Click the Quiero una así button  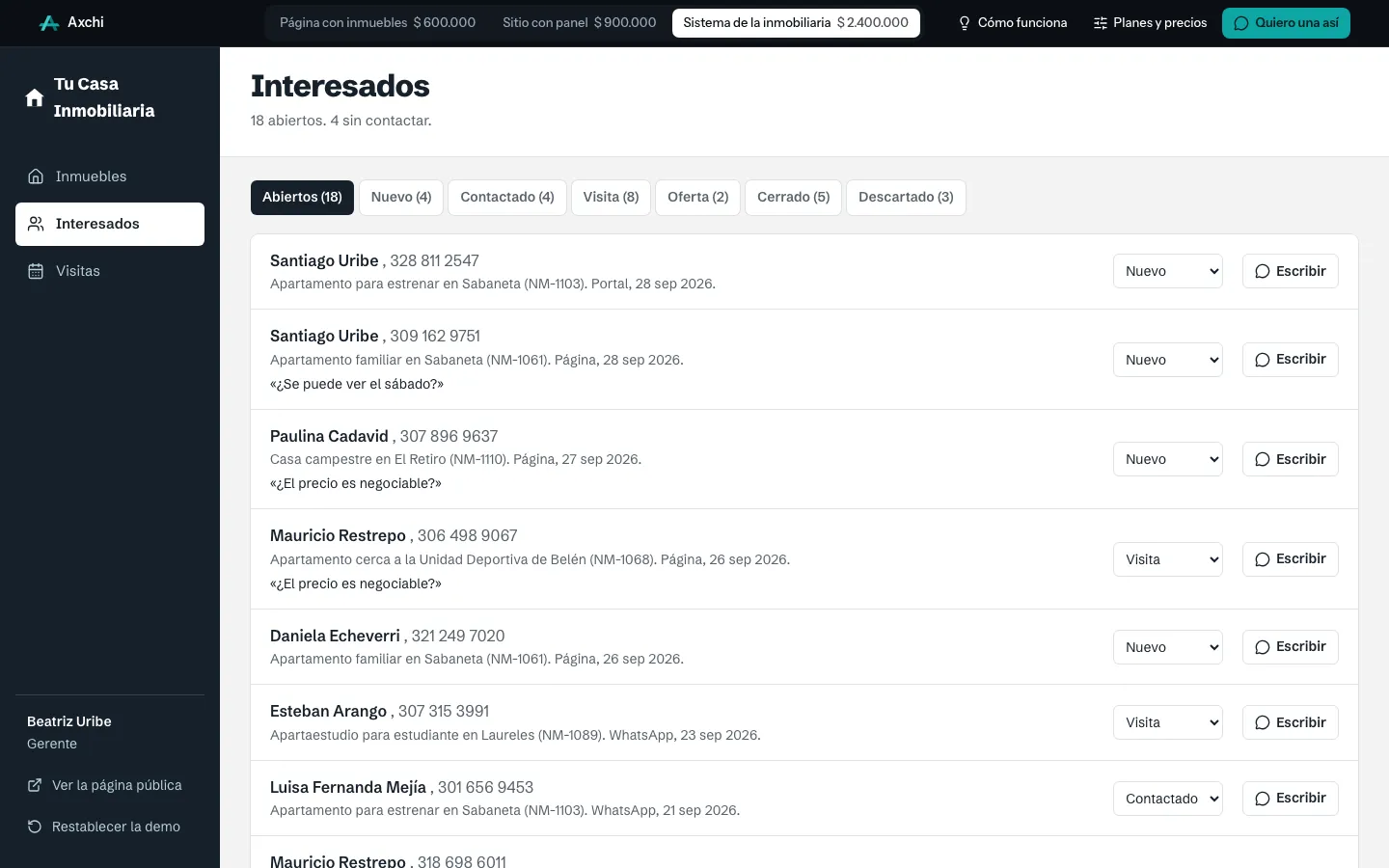pos(1286,23)
